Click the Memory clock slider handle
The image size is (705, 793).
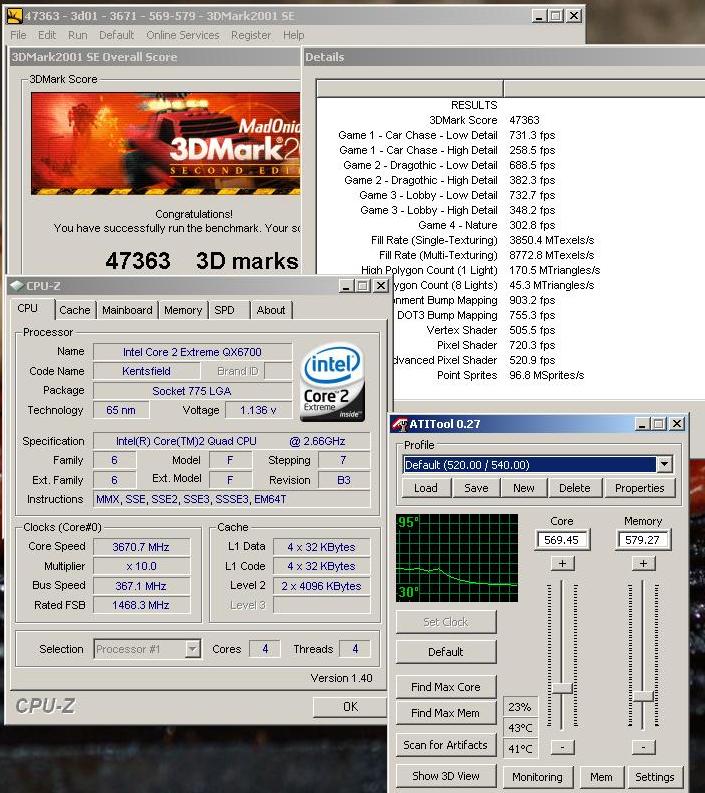tap(643, 696)
